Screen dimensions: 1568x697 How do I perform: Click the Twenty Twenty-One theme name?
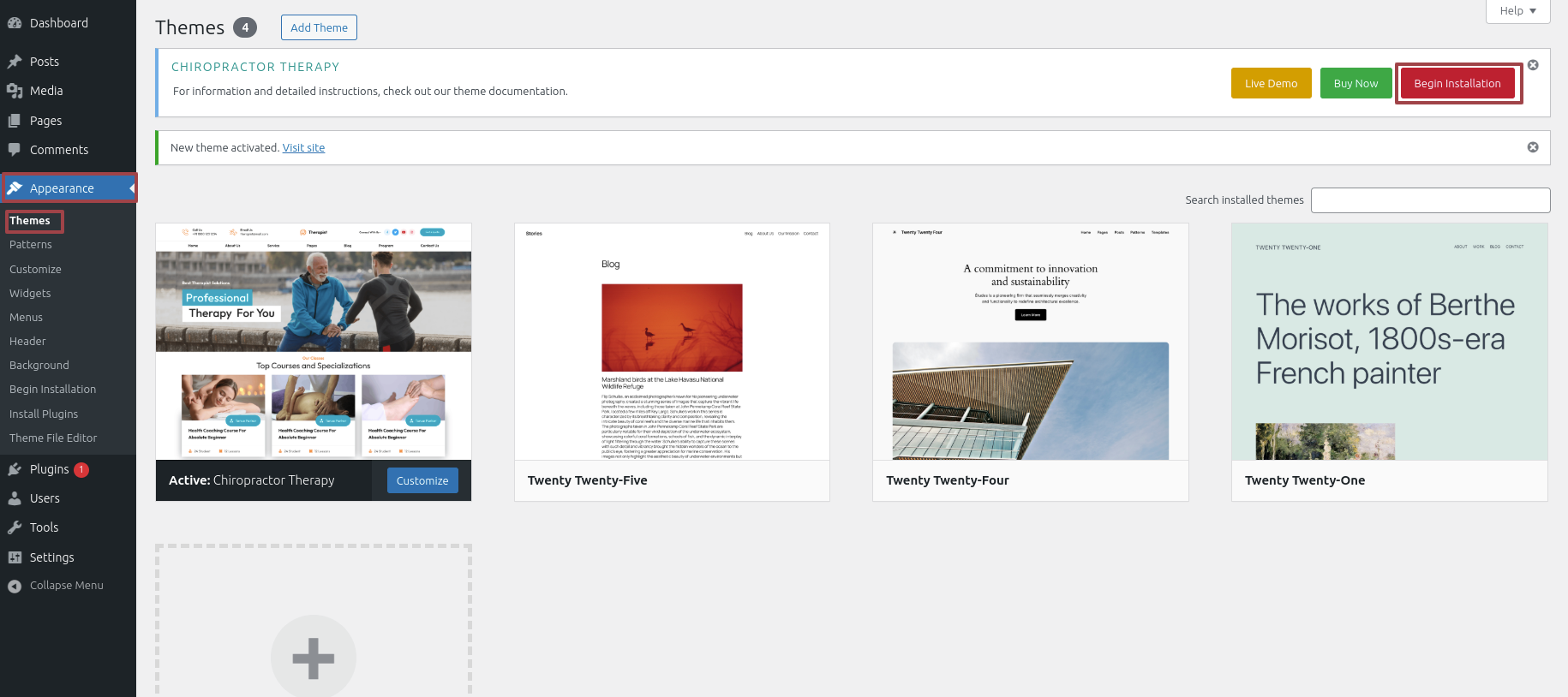click(1305, 480)
